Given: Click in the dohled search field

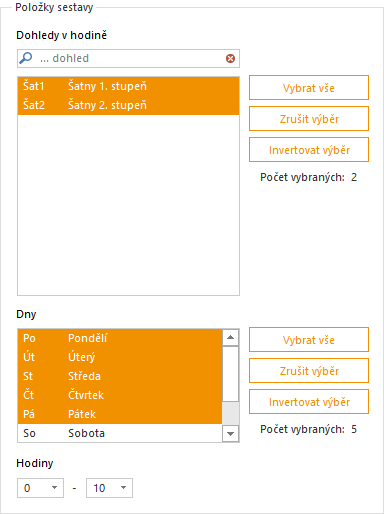Looking at the screenshot, I should click(128, 59).
